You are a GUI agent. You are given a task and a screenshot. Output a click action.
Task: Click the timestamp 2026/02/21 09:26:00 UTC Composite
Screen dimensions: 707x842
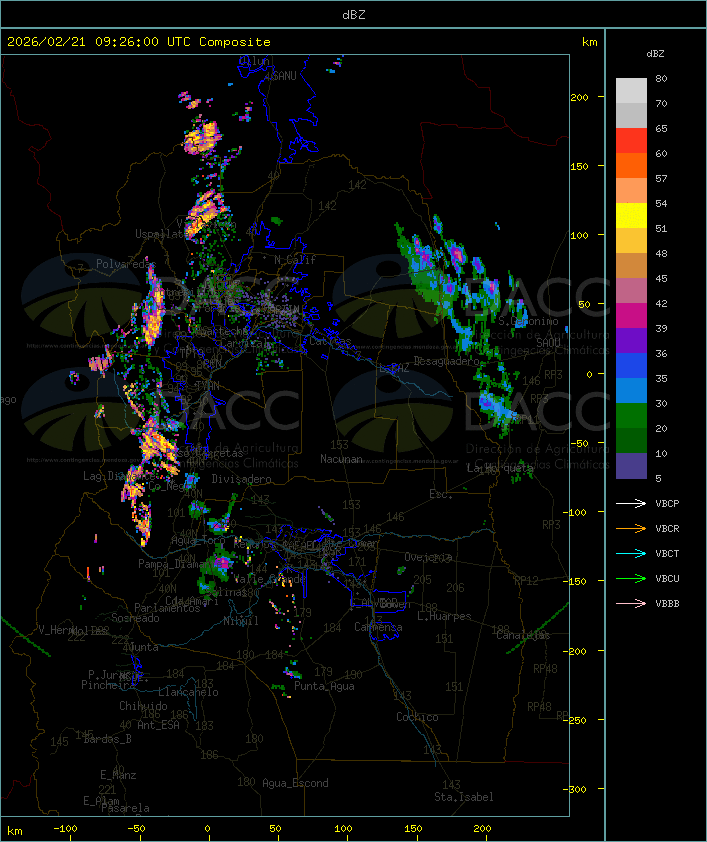(x=139, y=41)
